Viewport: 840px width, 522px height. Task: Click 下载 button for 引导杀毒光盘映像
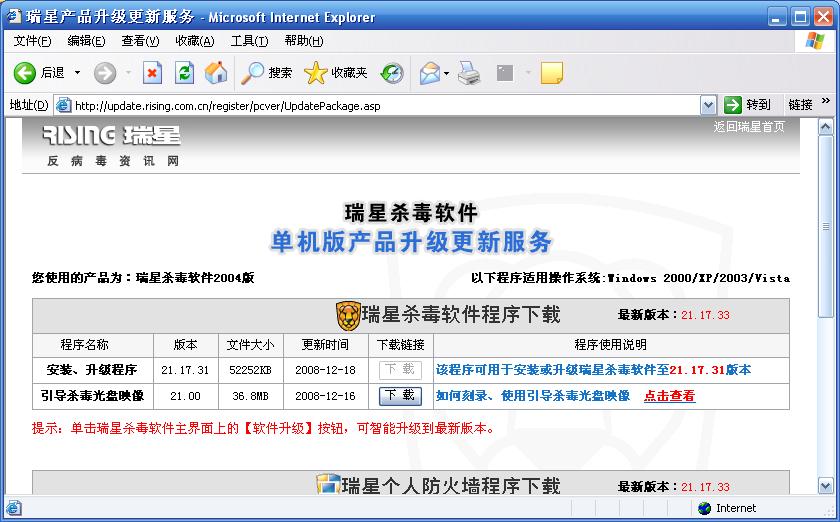[400, 396]
